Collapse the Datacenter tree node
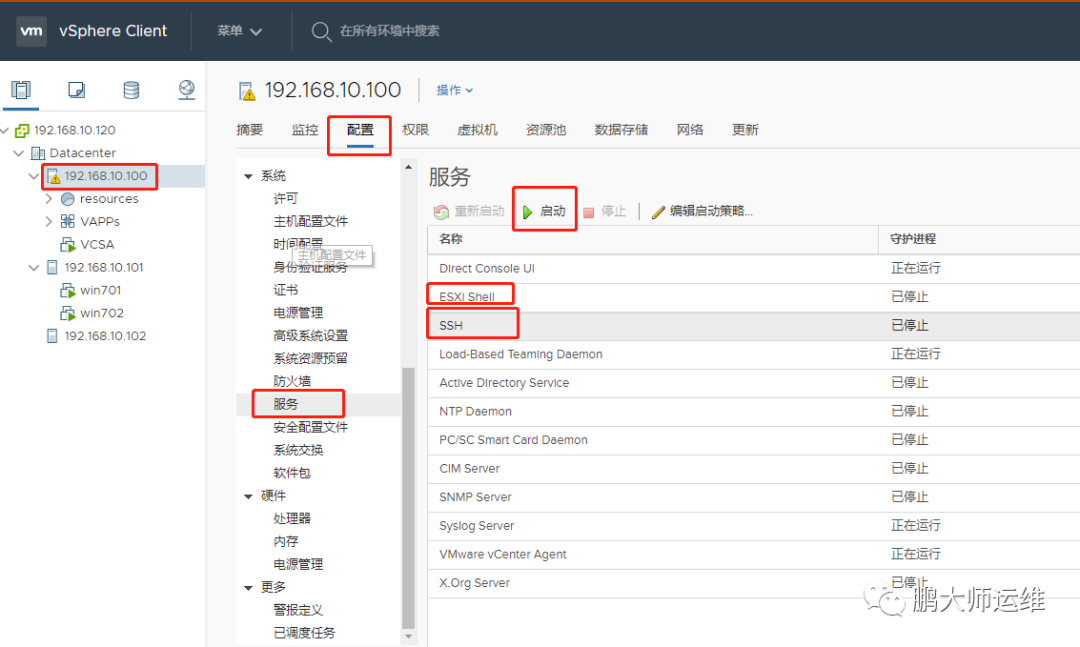 click(19, 153)
